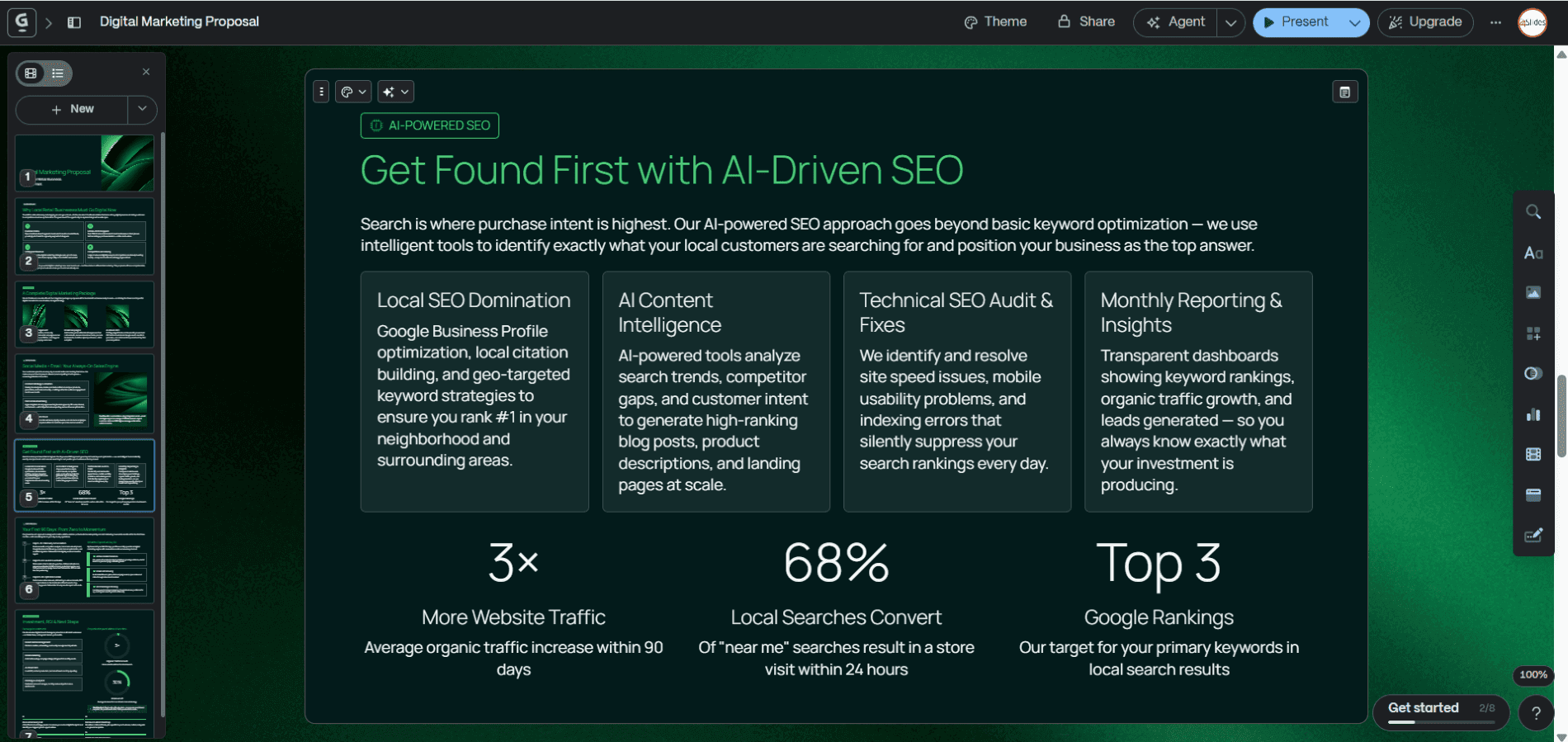Expand the New card dropdown arrow
Image resolution: width=1568 pixels, height=742 pixels.
click(x=143, y=109)
